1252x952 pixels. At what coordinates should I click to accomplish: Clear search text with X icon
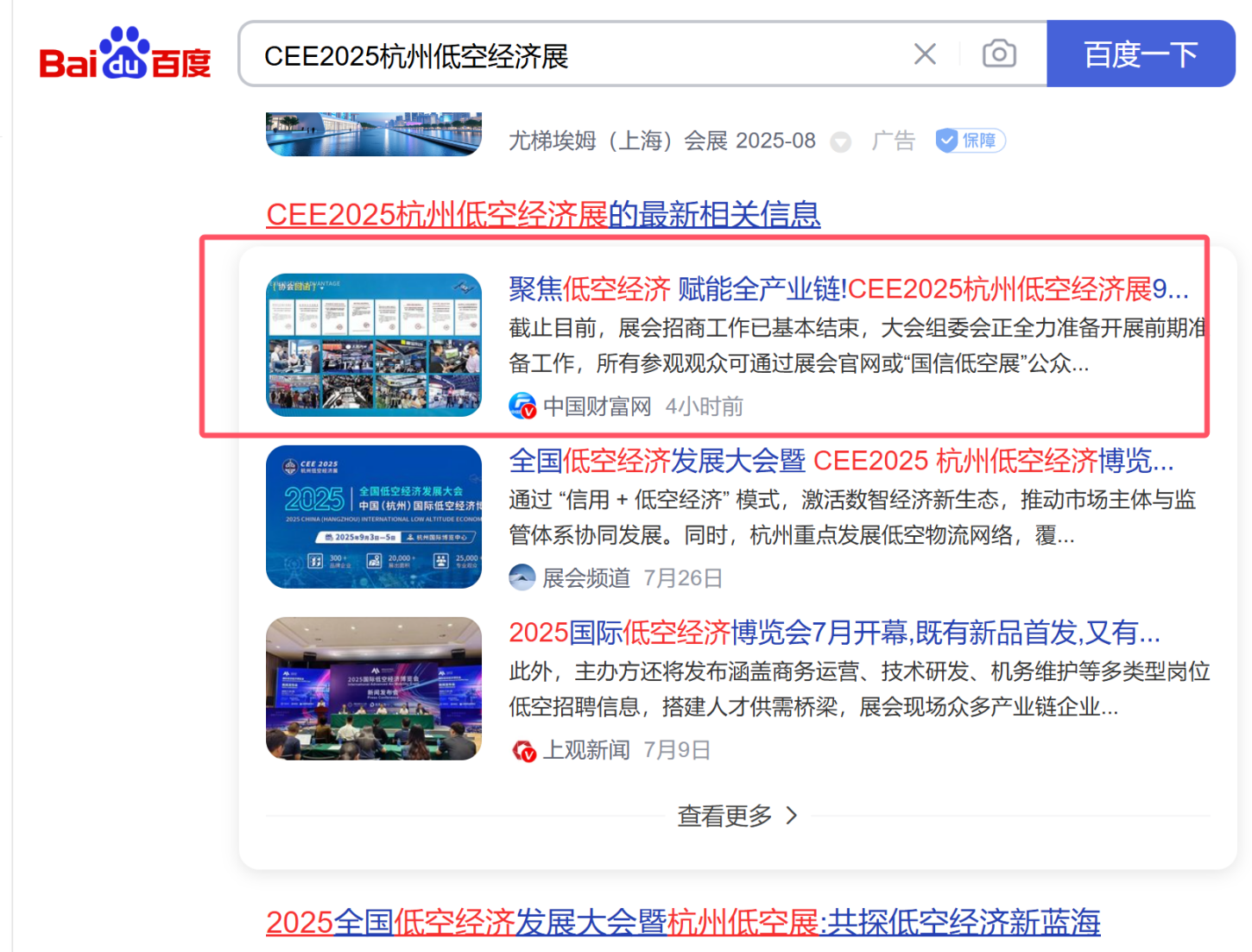coord(925,54)
